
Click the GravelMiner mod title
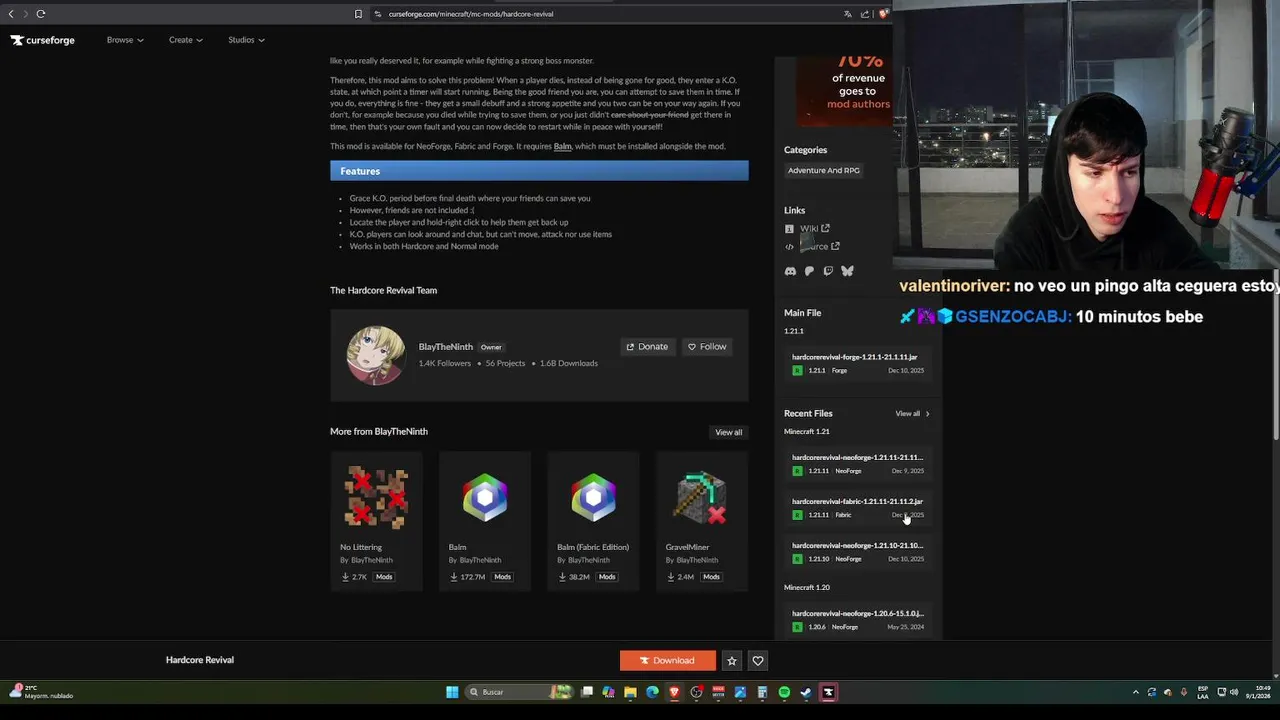[687, 547]
